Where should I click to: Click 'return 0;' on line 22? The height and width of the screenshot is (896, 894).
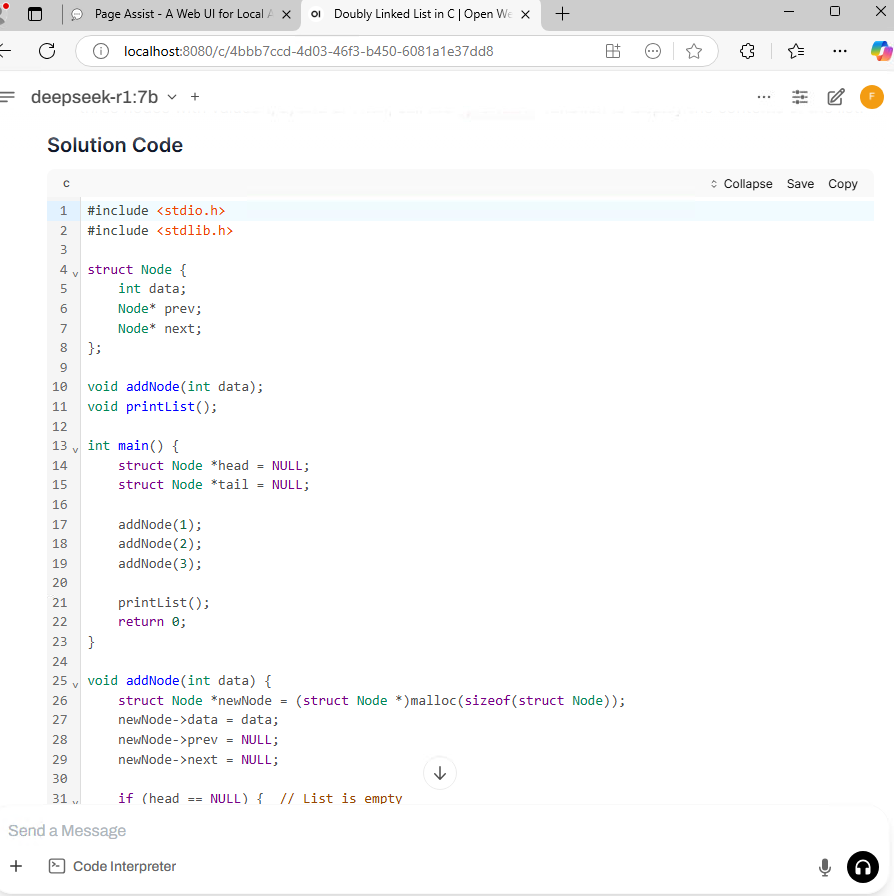[152, 622]
